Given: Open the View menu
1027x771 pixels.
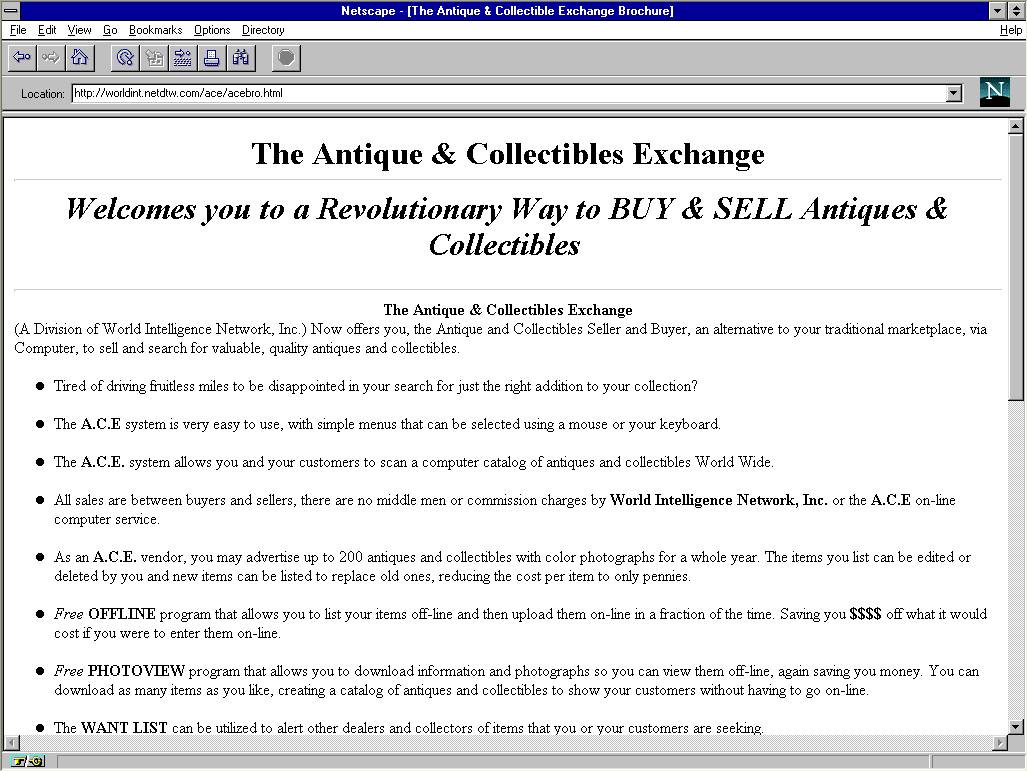Looking at the screenshot, I should click(x=79, y=30).
